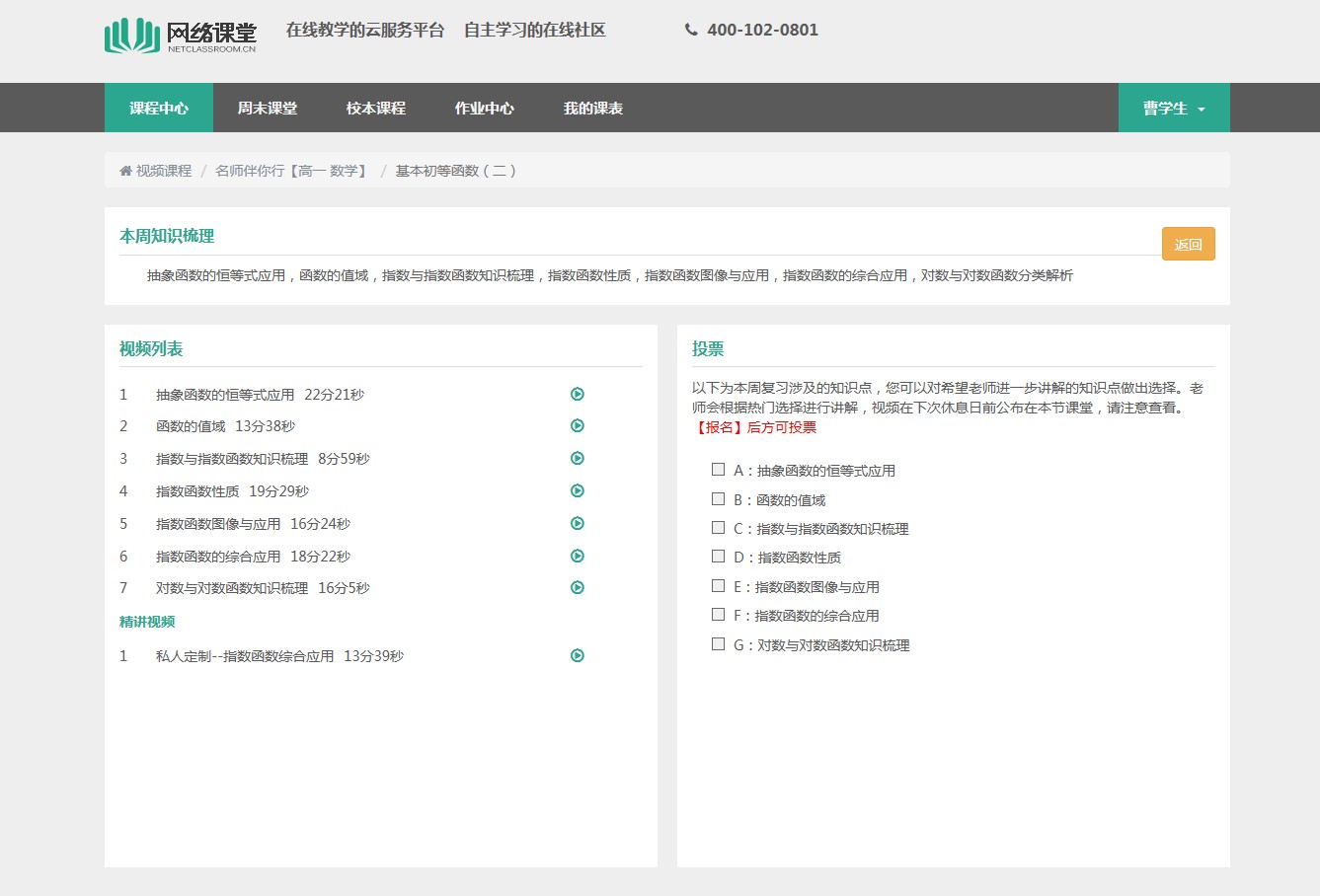Play icon for 指数函数图像与应用
Image resolution: width=1320 pixels, height=896 pixels.
pyautogui.click(x=578, y=524)
